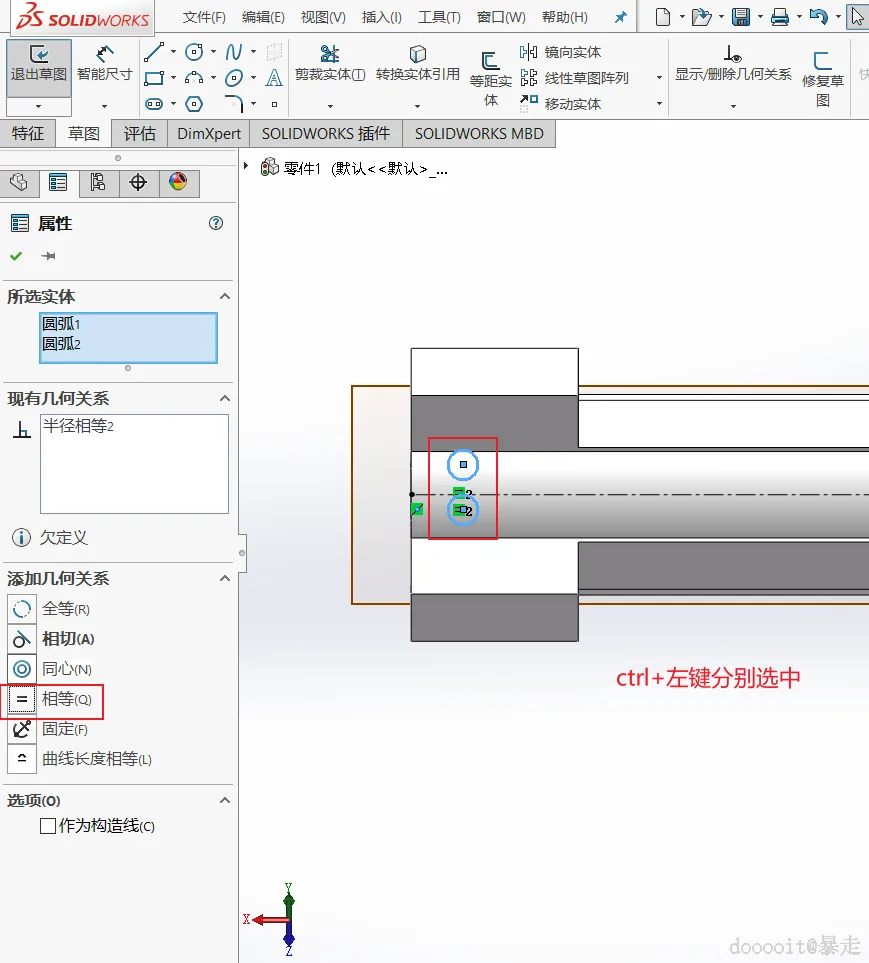The width and height of the screenshot is (869, 963).
Task: Click the Open file icon
Action: pyautogui.click(x=701, y=17)
